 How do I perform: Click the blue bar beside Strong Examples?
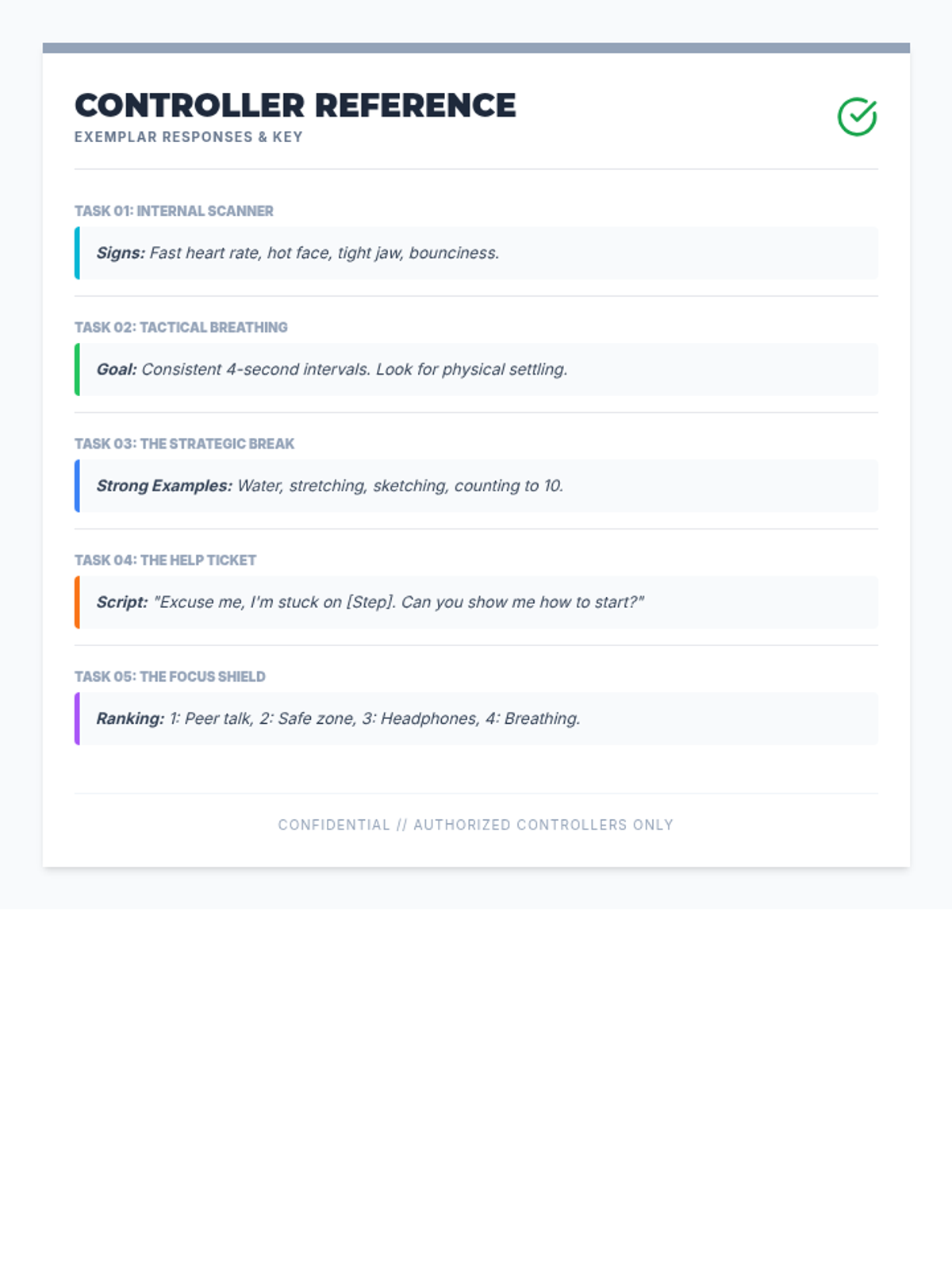77,486
